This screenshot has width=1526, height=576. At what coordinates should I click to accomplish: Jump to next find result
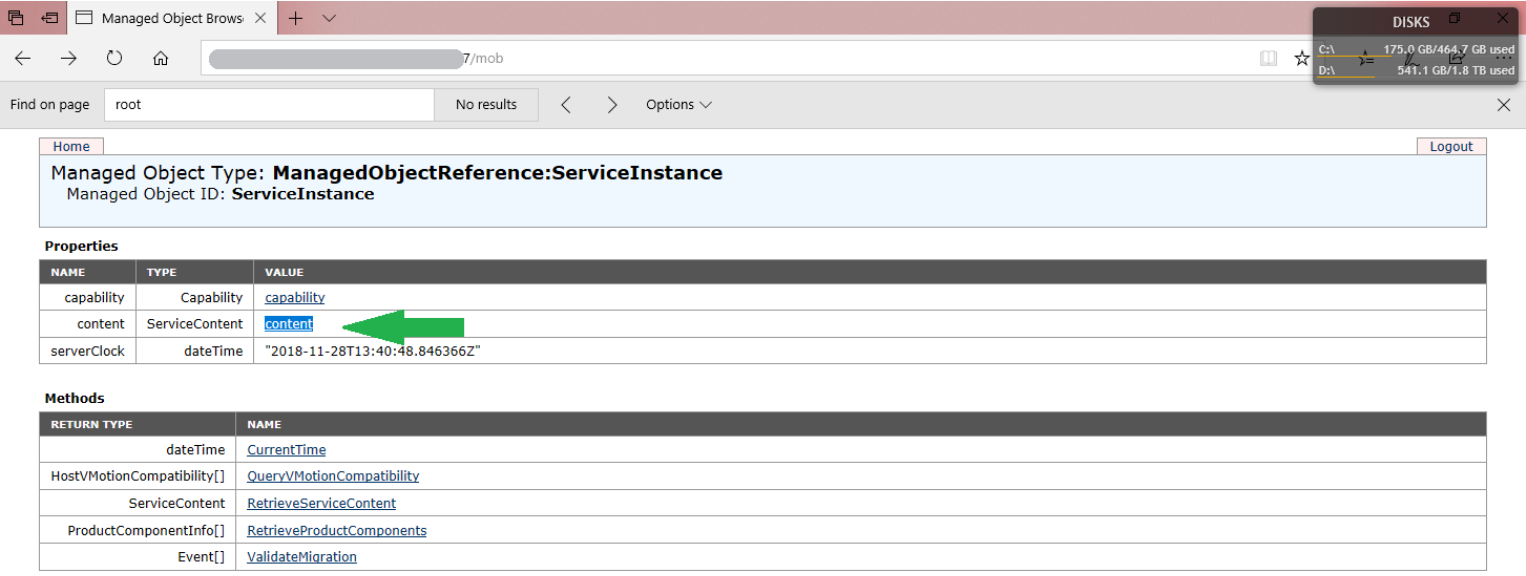[x=612, y=105]
